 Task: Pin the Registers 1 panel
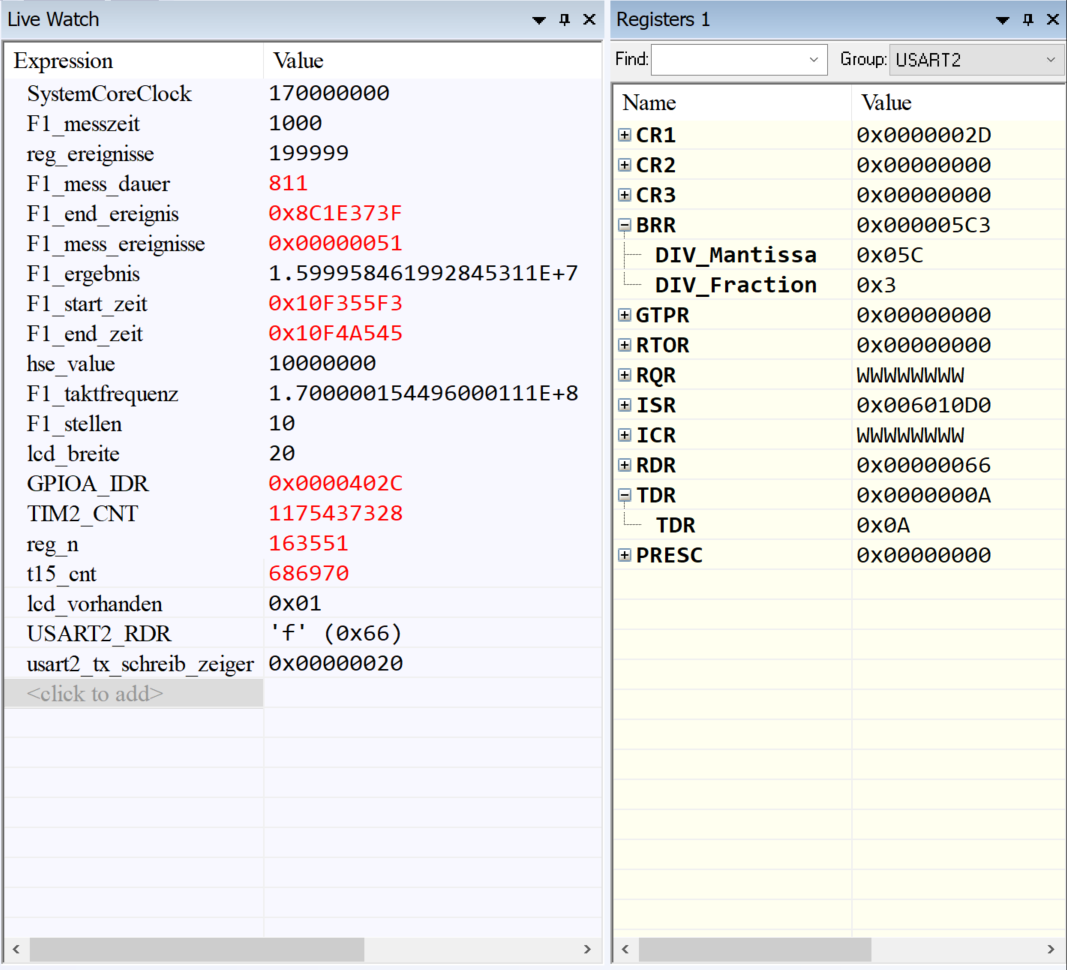[x=1028, y=20]
